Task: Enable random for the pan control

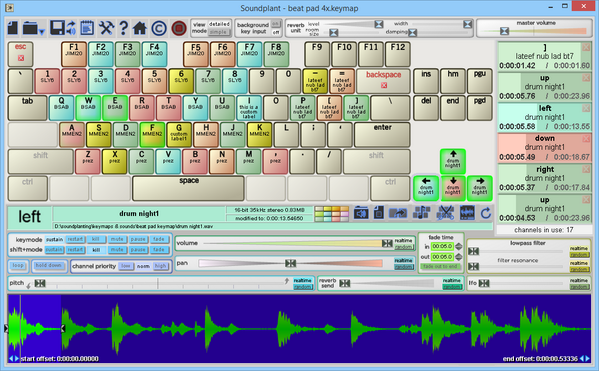Action: 404,267
